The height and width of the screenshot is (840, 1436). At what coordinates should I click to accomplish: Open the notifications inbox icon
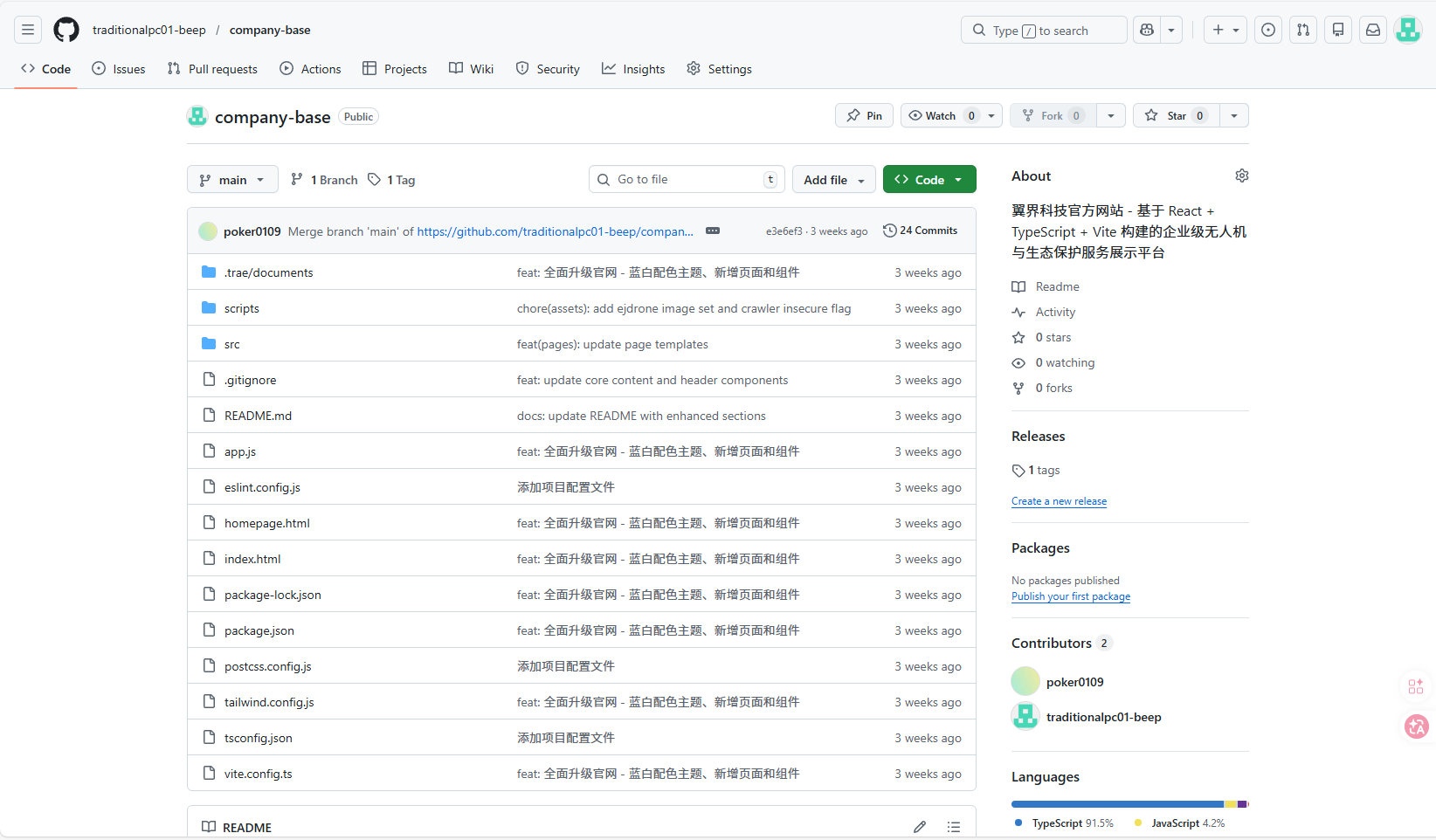point(1373,30)
